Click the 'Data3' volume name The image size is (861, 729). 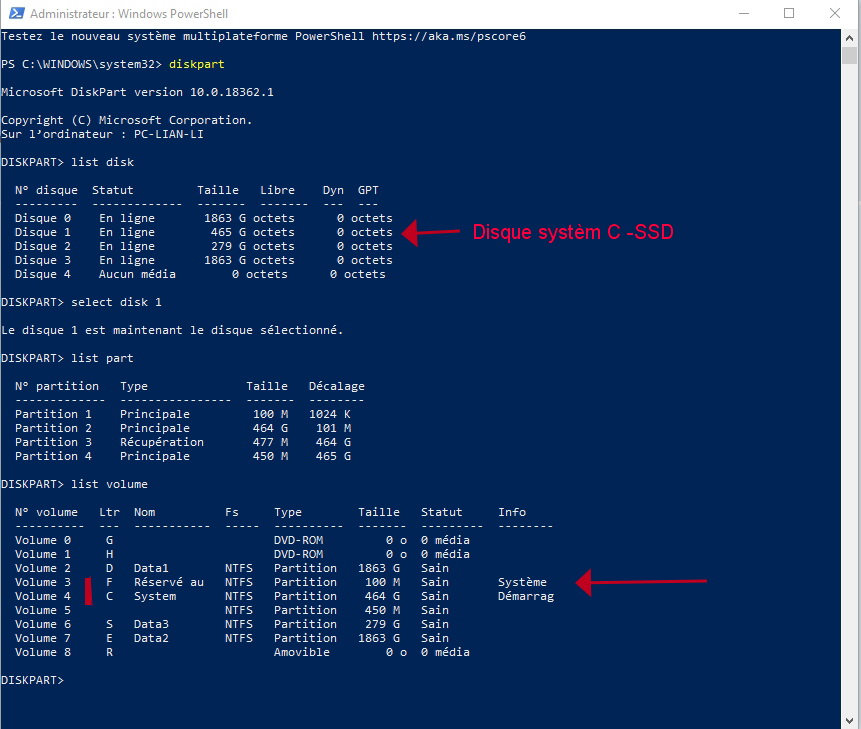click(151, 624)
